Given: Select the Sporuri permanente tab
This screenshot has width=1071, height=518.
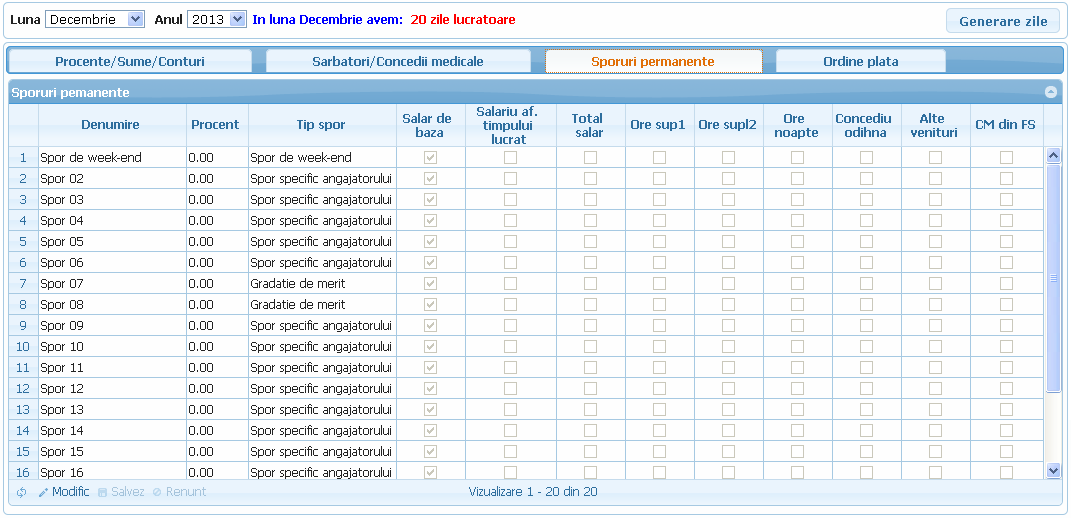Looking at the screenshot, I should point(653,61).
